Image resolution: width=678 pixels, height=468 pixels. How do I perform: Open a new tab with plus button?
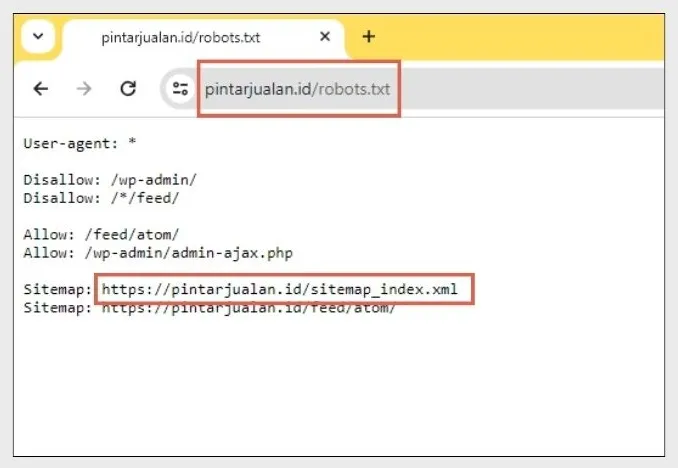pyautogui.click(x=368, y=37)
